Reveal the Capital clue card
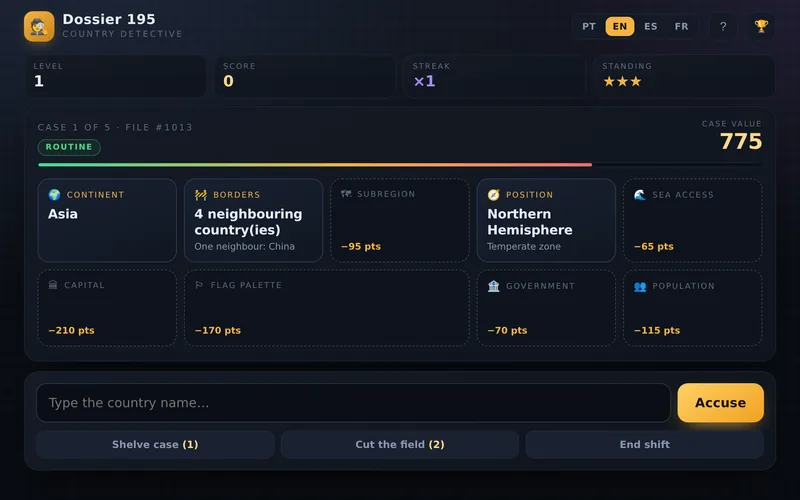This screenshot has width=800, height=500. pyautogui.click(x=107, y=308)
